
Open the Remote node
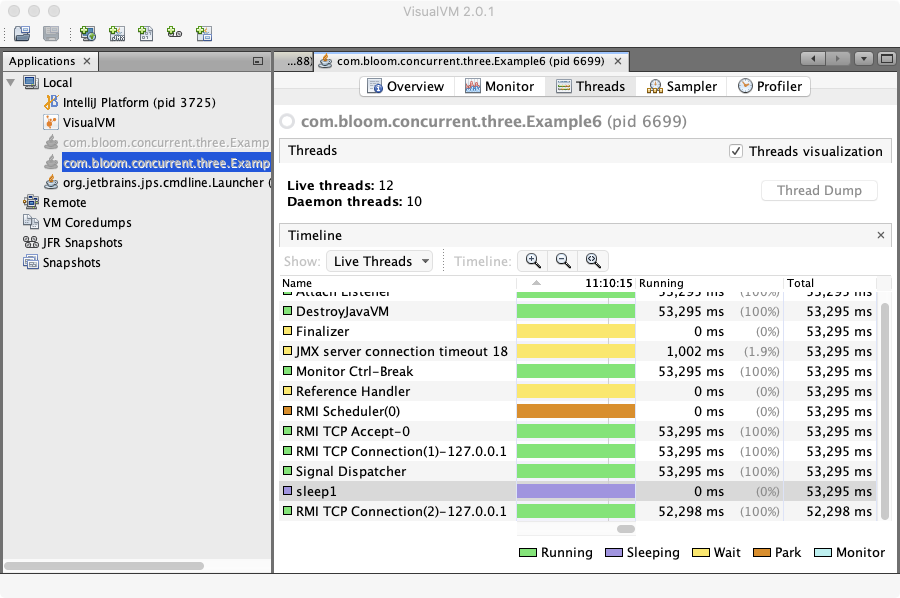pyautogui.click(x=64, y=203)
